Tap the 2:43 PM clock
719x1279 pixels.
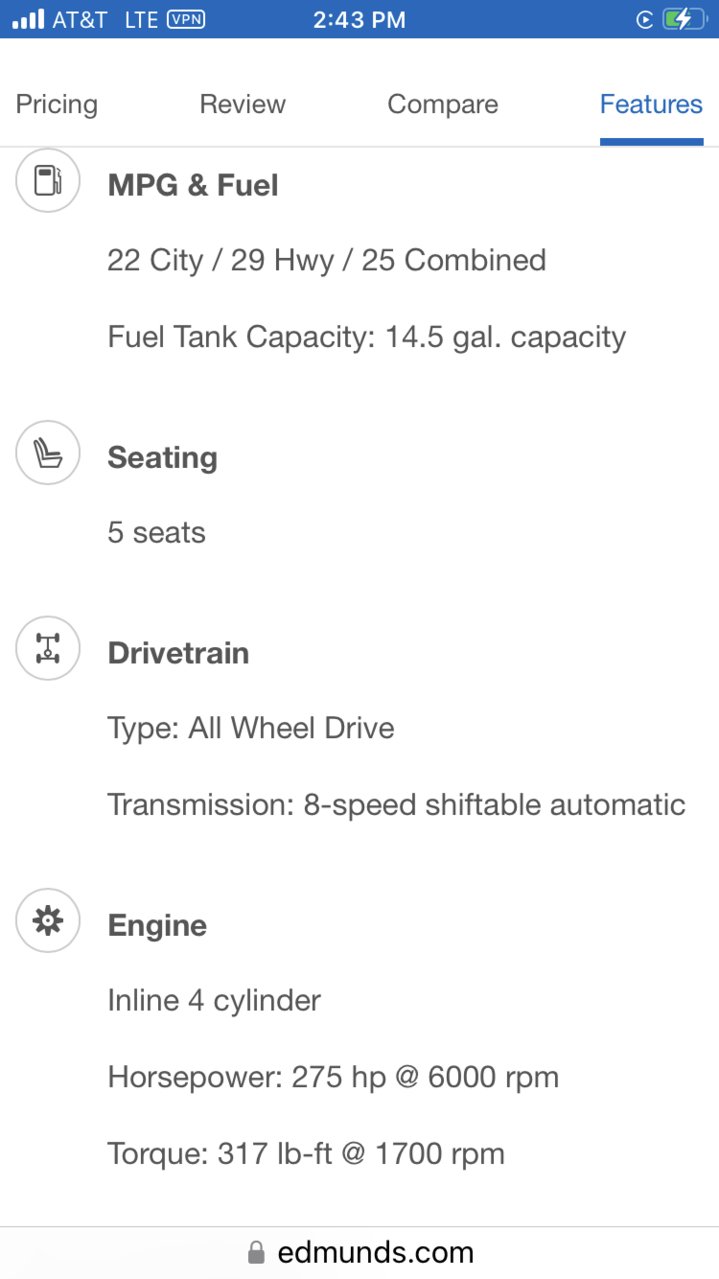[x=359, y=20]
